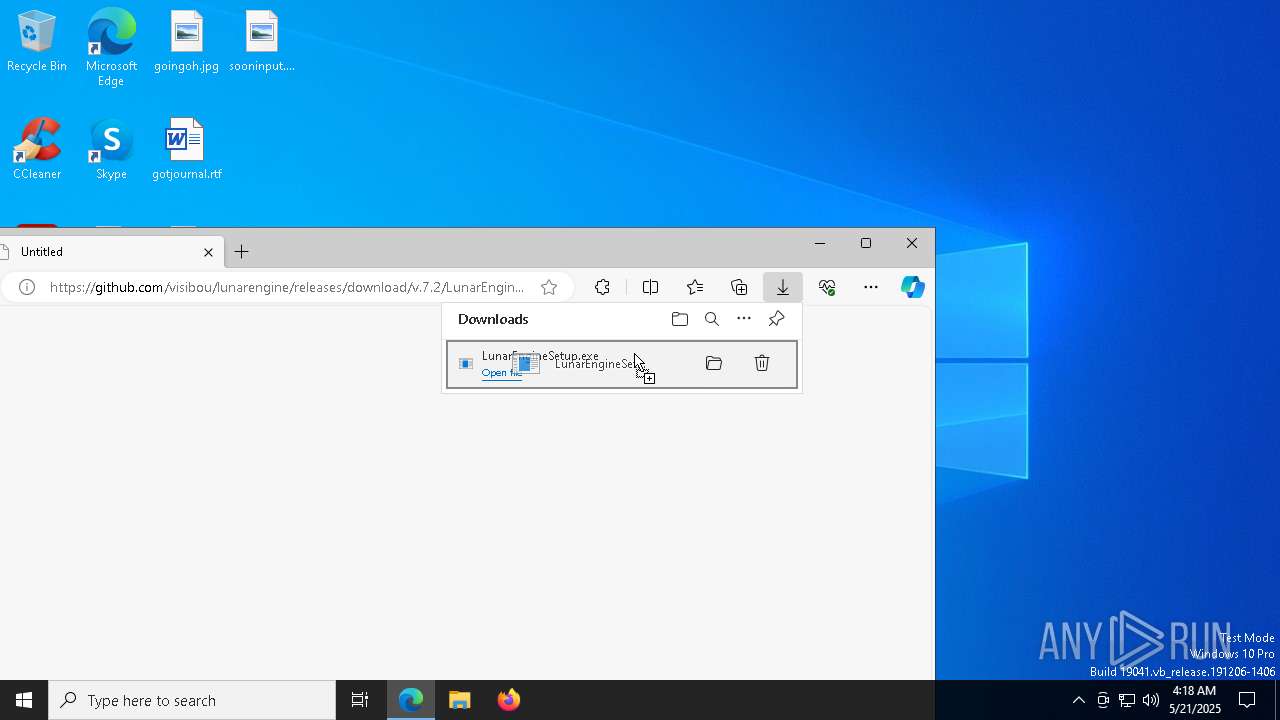Open File Explorer from the taskbar
Image resolution: width=1280 pixels, height=720 pixels.
pos(460,700)
